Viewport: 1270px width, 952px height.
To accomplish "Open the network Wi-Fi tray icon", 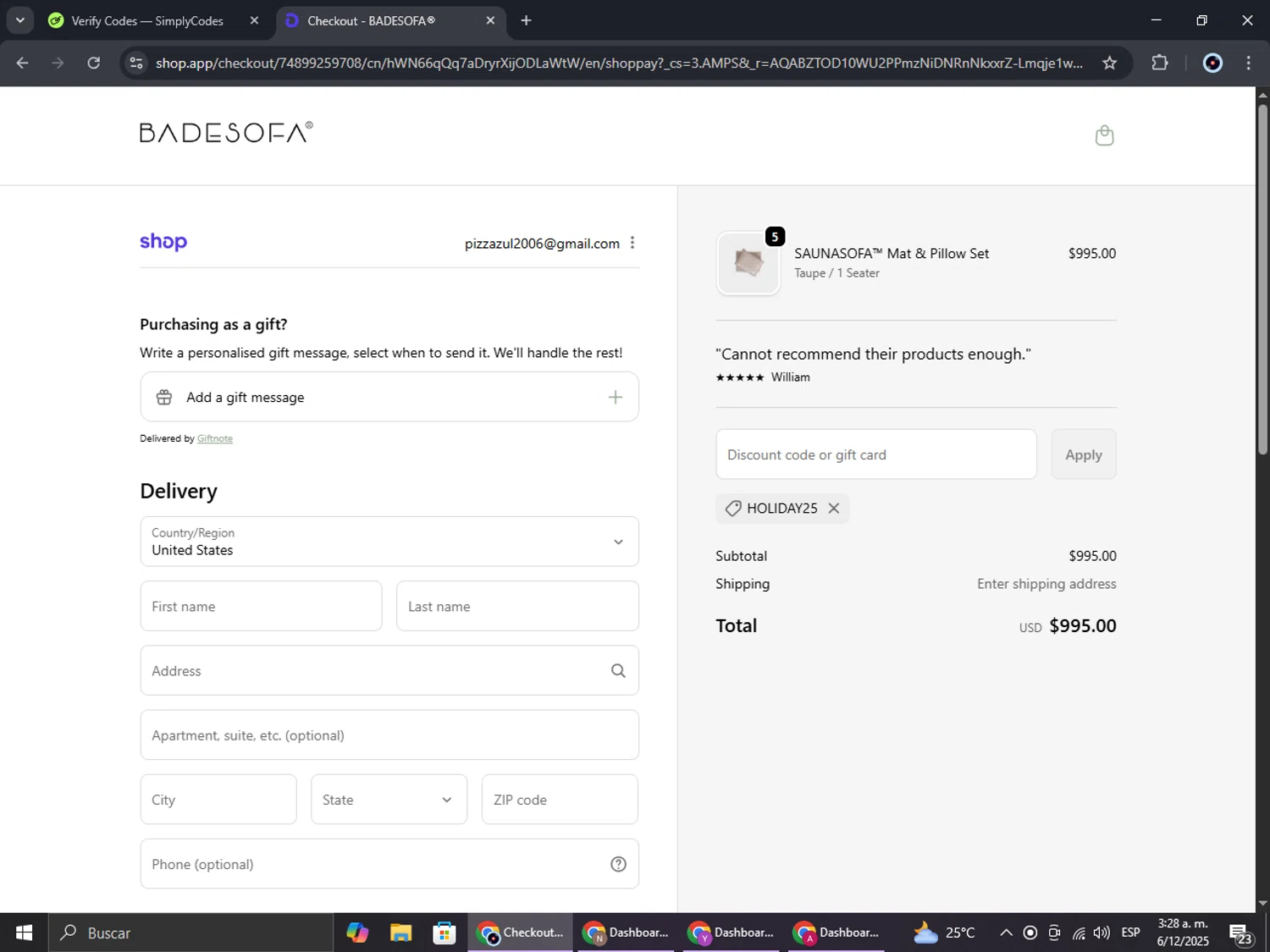I will (x=1079, y=933).
